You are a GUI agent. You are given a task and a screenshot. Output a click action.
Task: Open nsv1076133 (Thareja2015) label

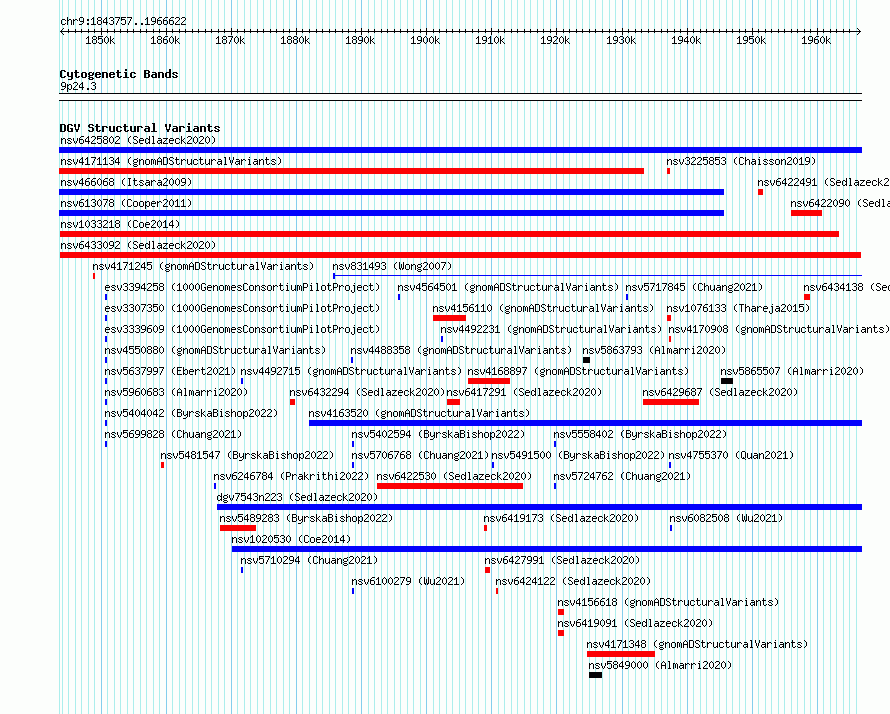tap(738, 308)
